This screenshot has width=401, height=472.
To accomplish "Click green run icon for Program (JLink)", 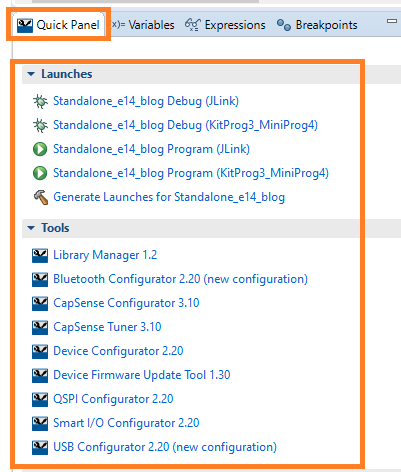I will pyautogui.click(x=40, y=149).
